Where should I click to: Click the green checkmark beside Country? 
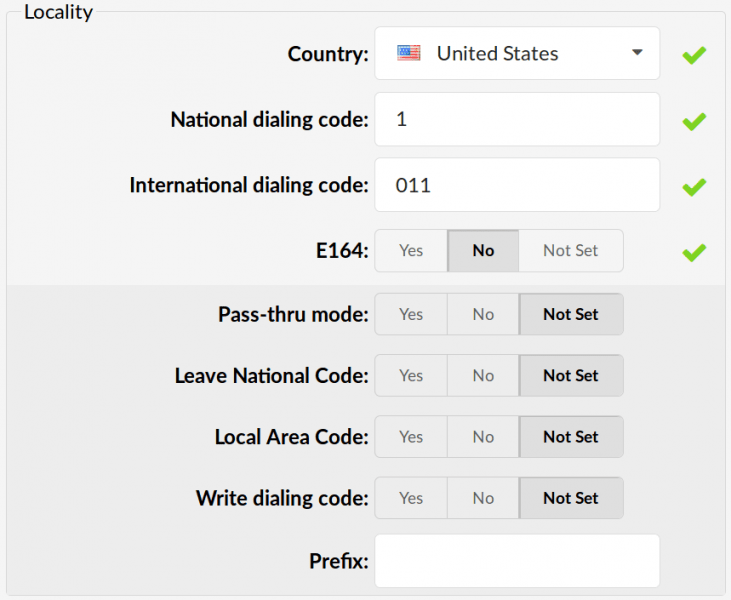pyautogui.click(x=694, y=55)
